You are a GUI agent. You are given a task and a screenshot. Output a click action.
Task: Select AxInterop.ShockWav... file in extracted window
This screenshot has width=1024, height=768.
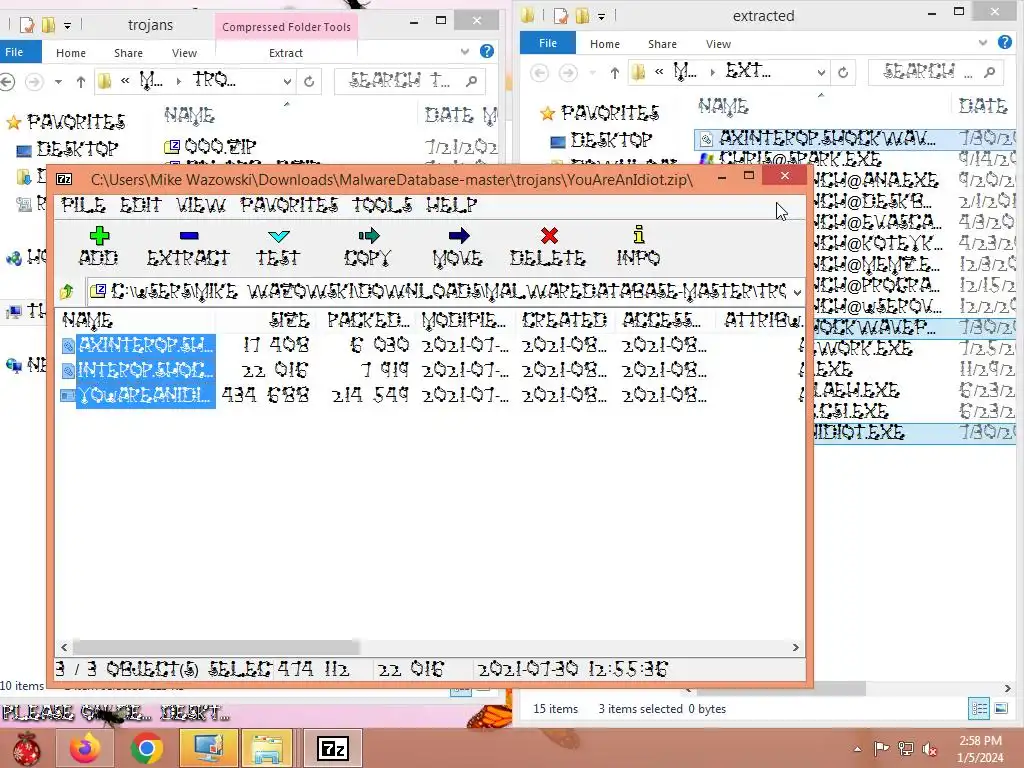tap(856, 138)
